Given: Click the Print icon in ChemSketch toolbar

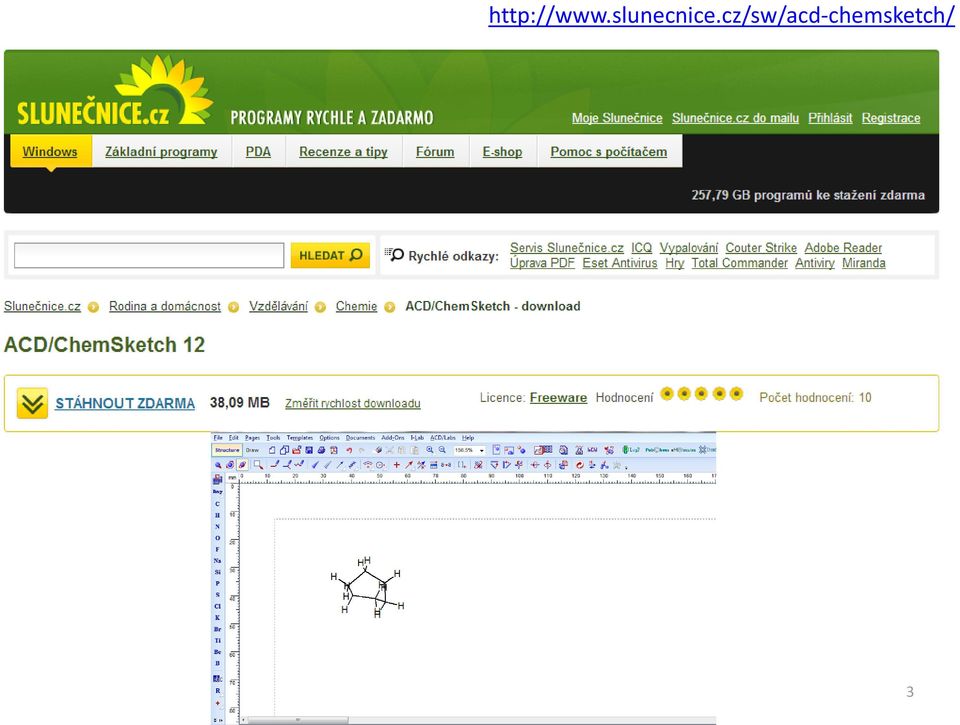Looking at the screenshot, I should coord(321,450).
